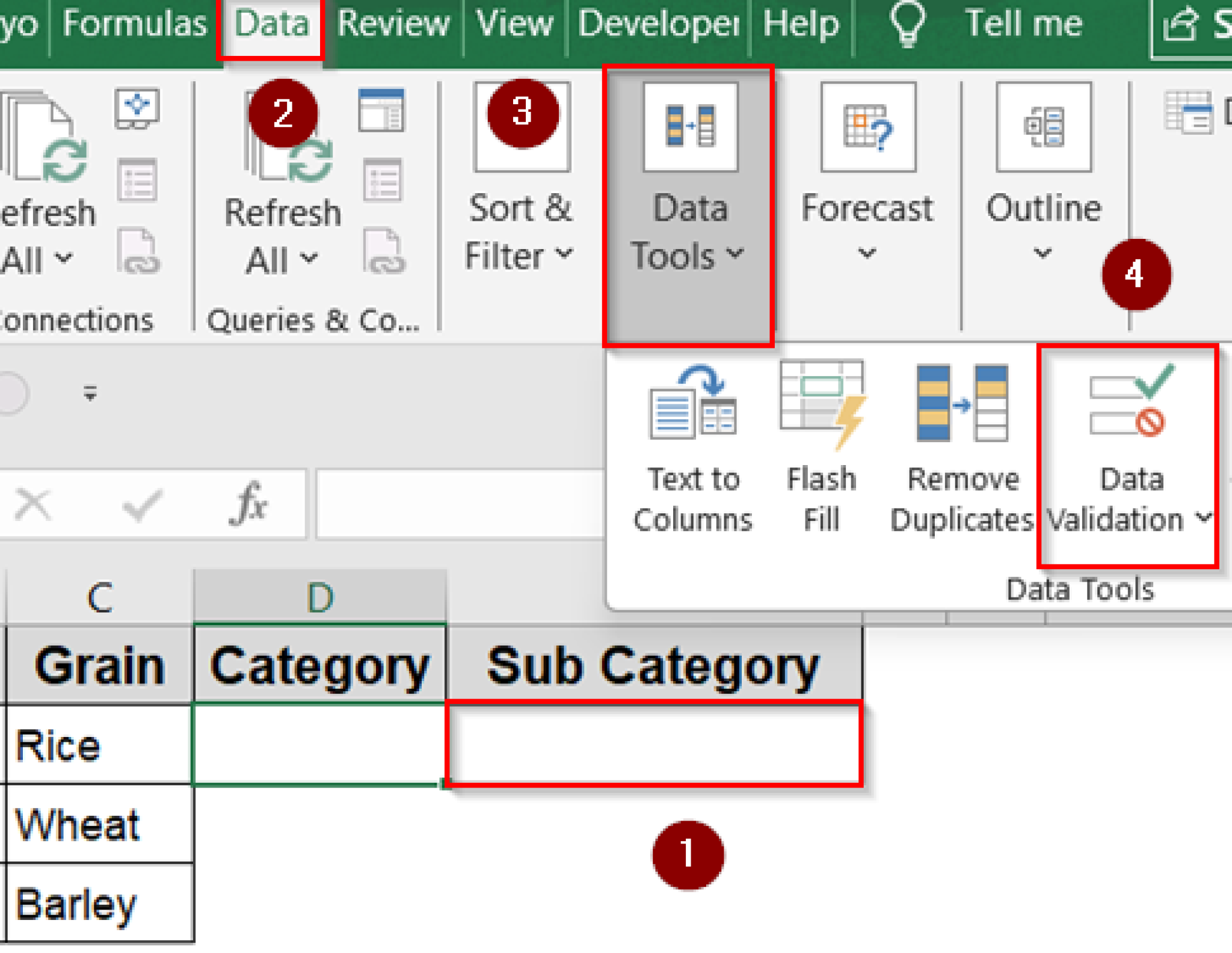Open the Text to Columns tool
Screen dimensions: 1232x953
[693, 445]
